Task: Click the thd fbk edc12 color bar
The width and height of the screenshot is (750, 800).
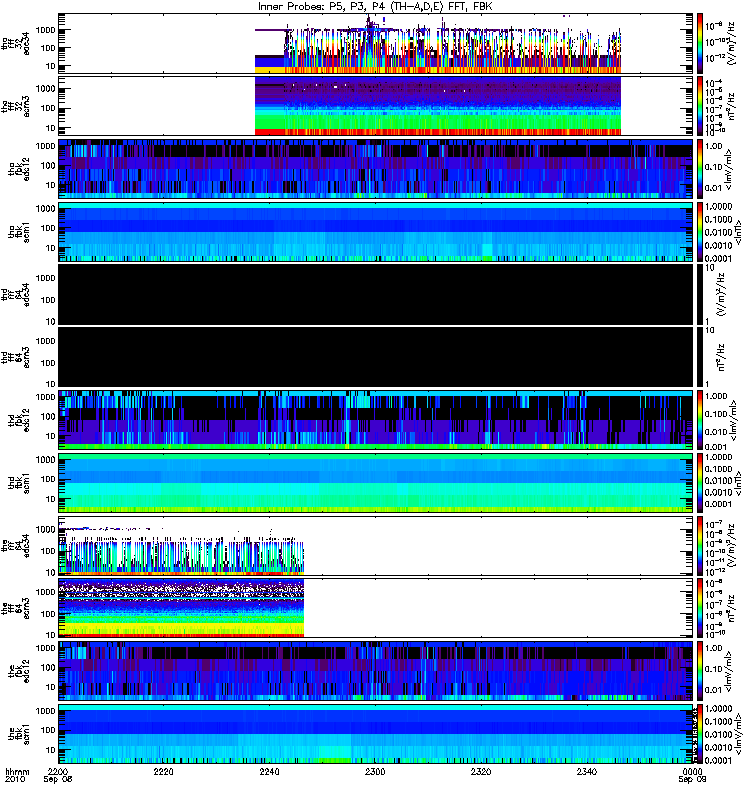Action: point(700,420)
